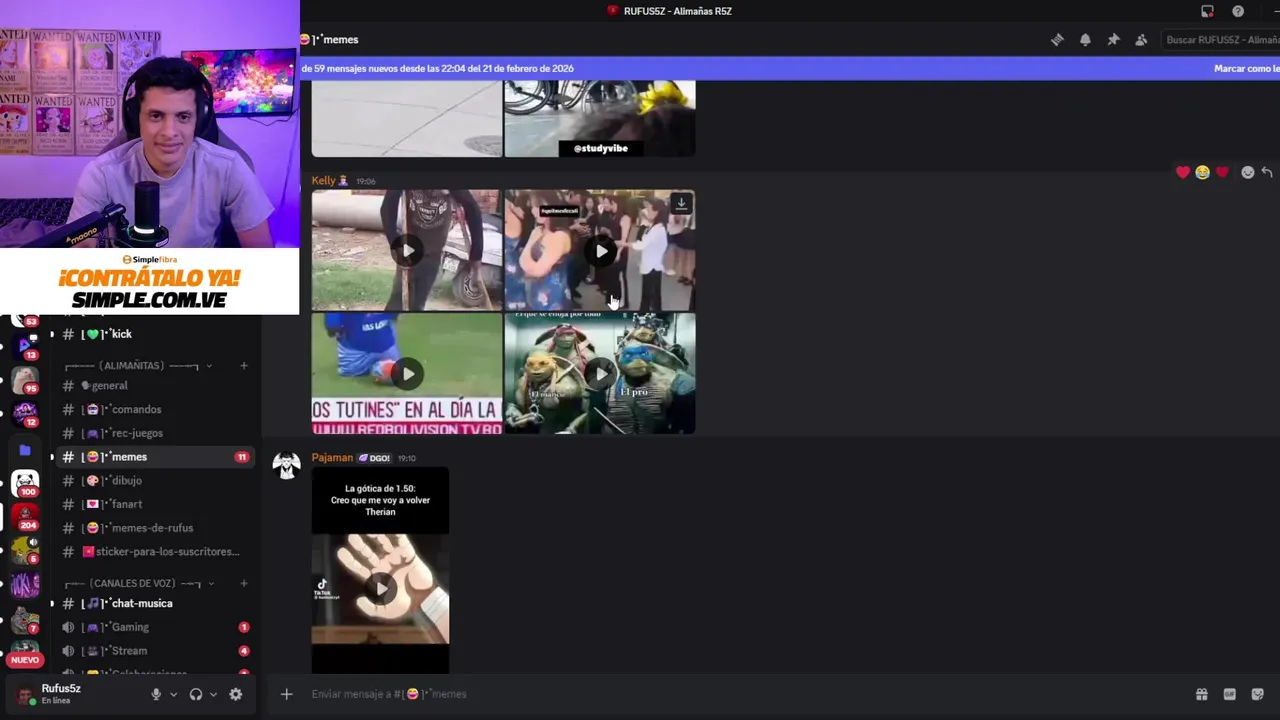Toggle headphones deafen in user panel
This screenshot has width=1280, height=720.
(196, 694)
